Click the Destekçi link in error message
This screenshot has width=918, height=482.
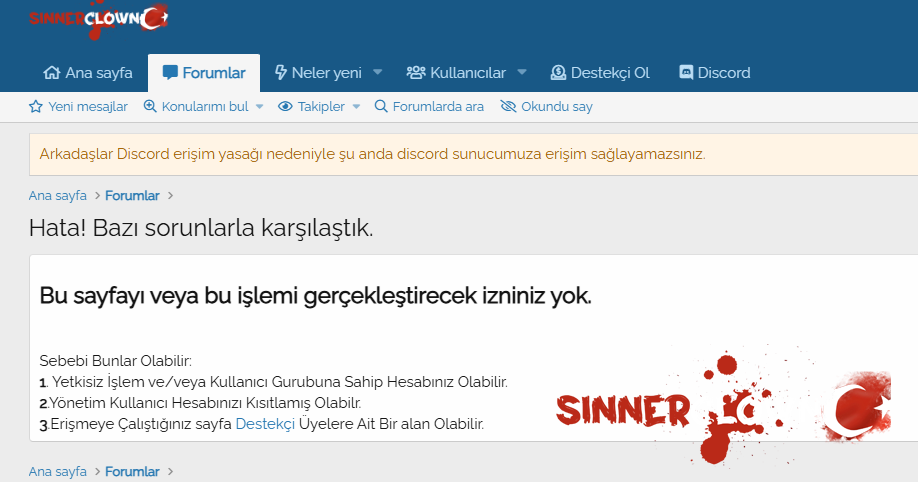265,424
